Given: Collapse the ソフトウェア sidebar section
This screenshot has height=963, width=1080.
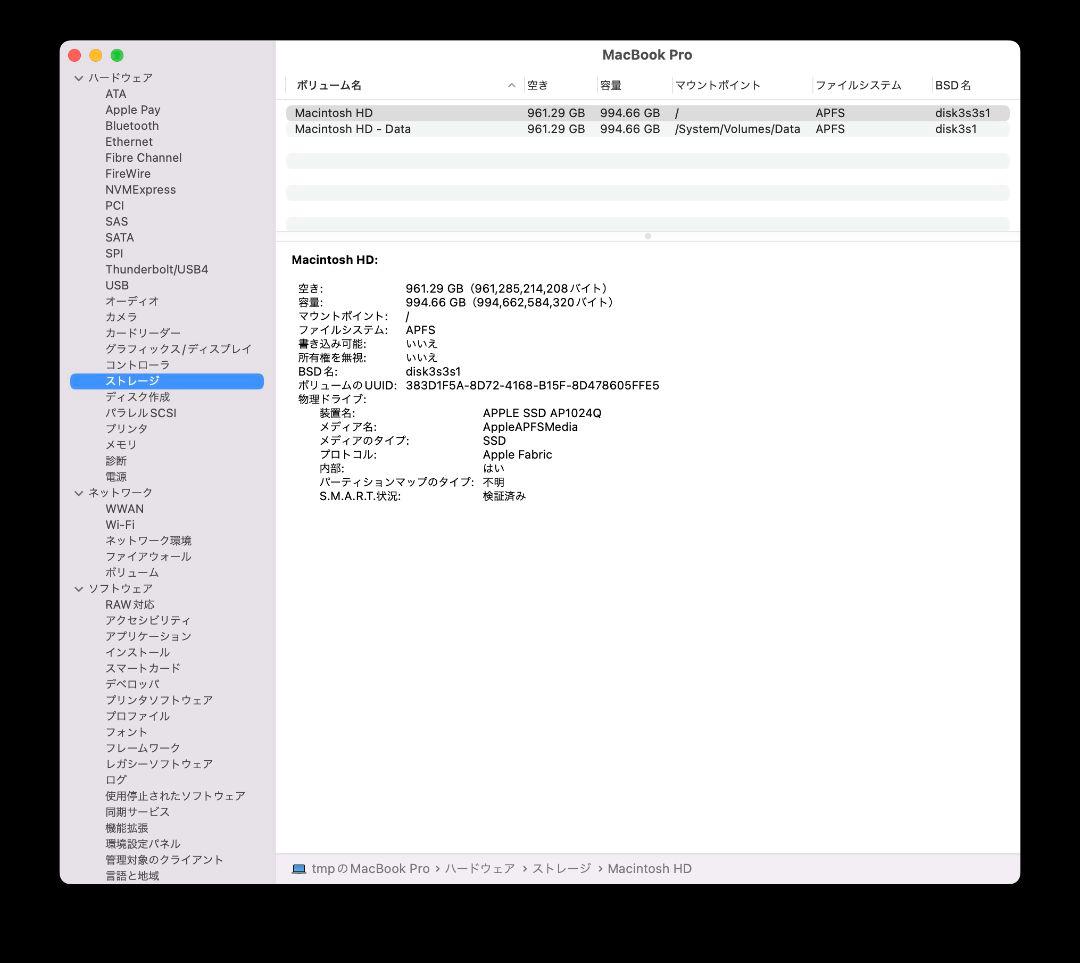Looking at the screenshot, I should (78, 588).
